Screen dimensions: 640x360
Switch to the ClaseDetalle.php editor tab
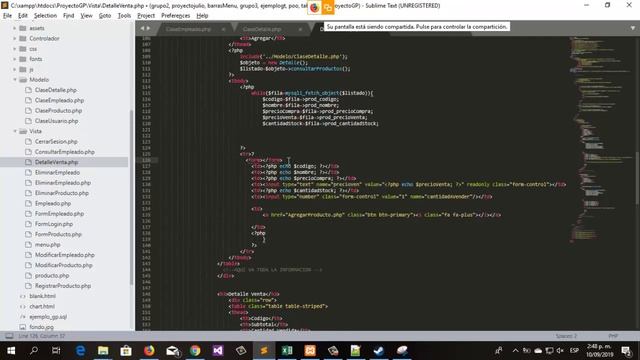point(262,29)
